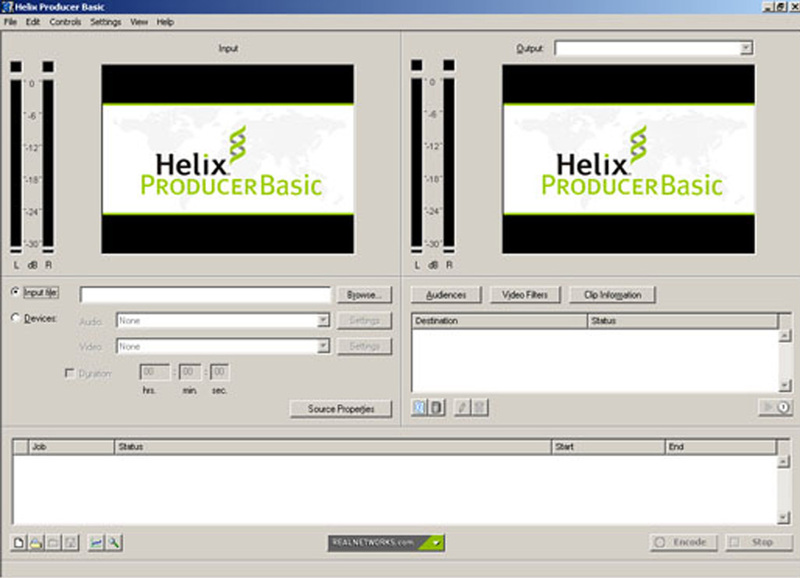
Task: Open Source Properties
Action: pos(341,409)
